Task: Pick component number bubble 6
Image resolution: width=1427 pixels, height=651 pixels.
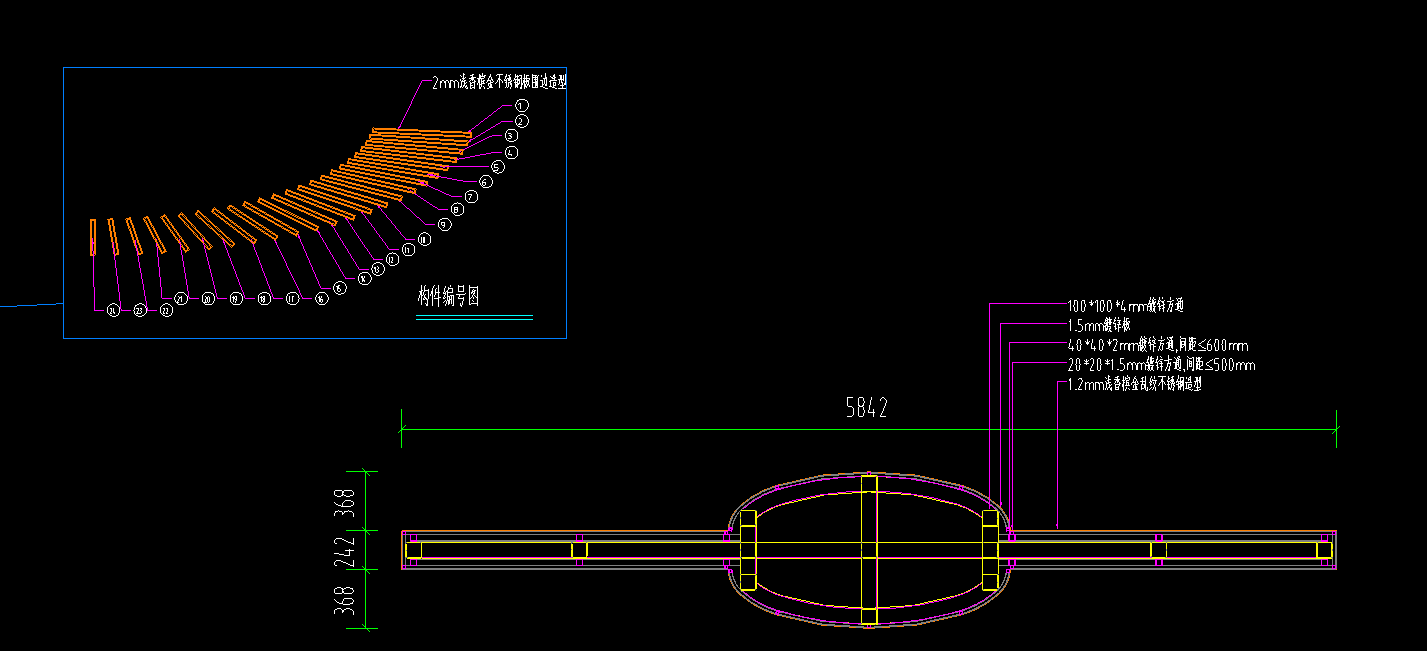Action: 486,182
